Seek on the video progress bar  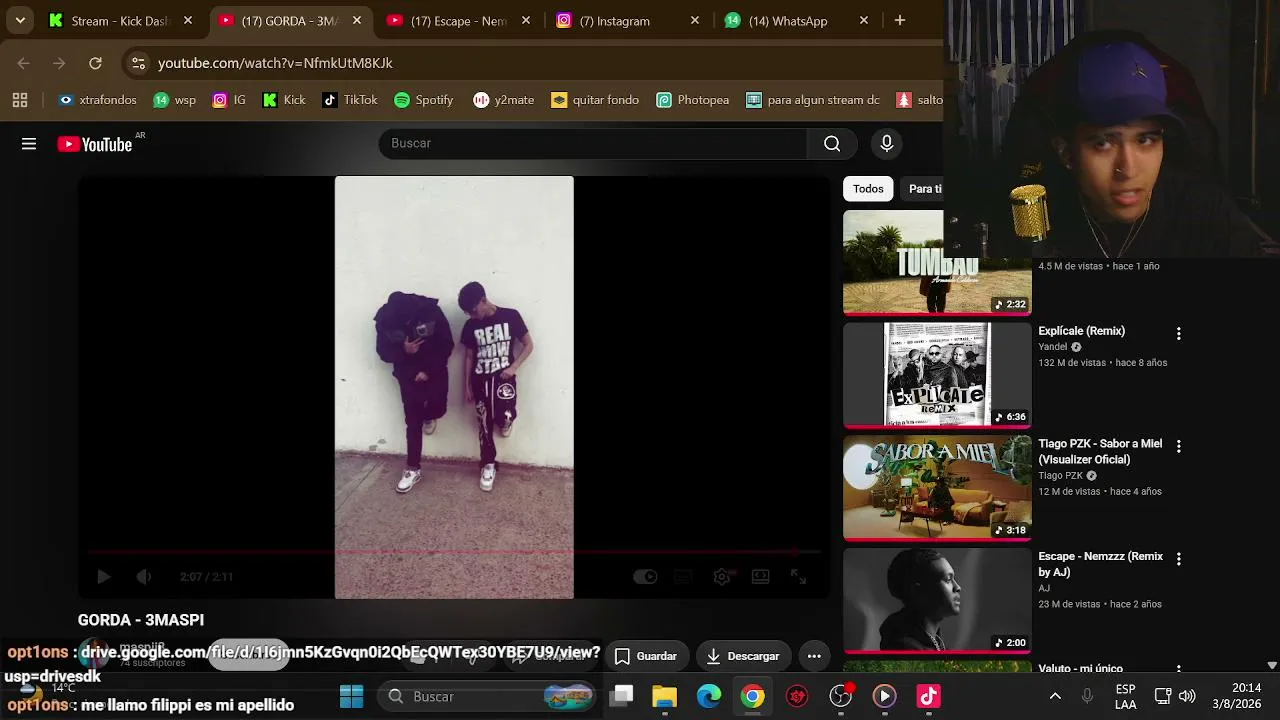[454, 551]
